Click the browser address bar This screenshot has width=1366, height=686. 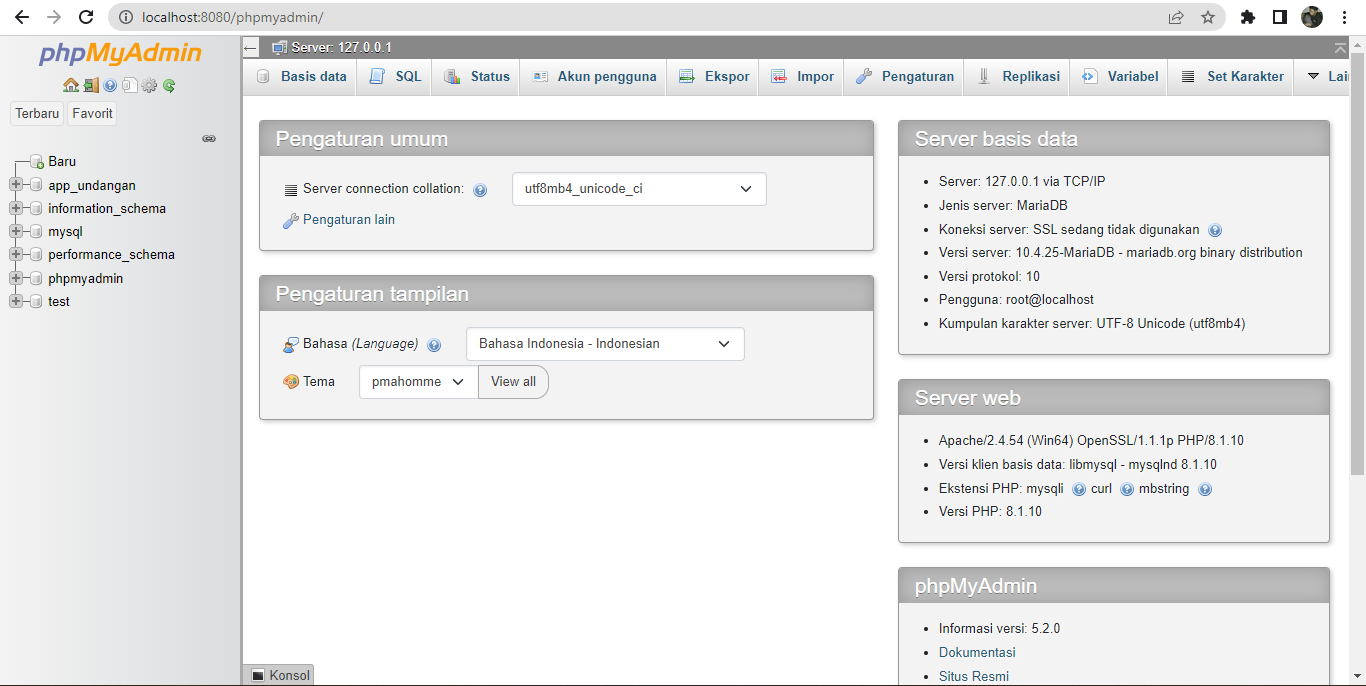(x=640, y=17)
